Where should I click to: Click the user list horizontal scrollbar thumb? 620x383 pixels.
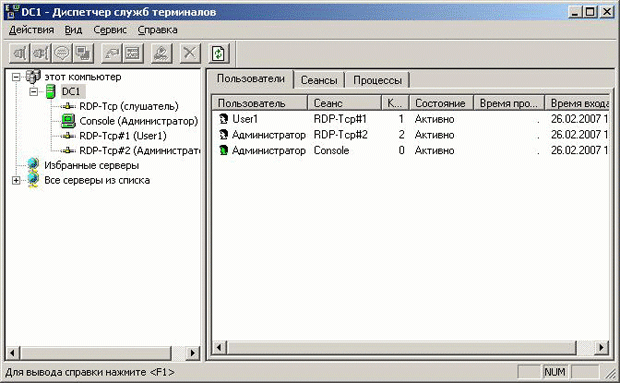[x=401, y=347]
